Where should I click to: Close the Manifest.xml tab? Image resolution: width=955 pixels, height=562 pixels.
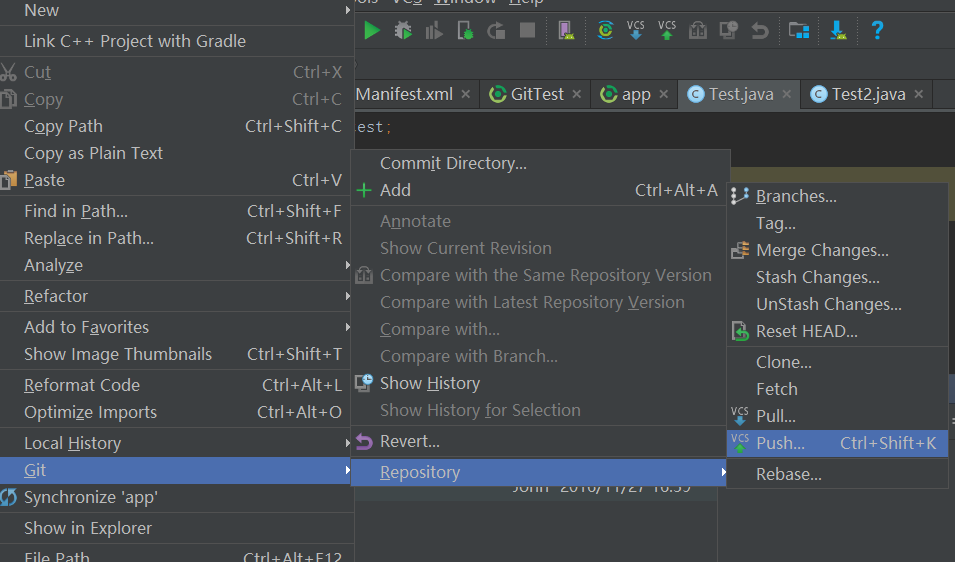point(465,94)
